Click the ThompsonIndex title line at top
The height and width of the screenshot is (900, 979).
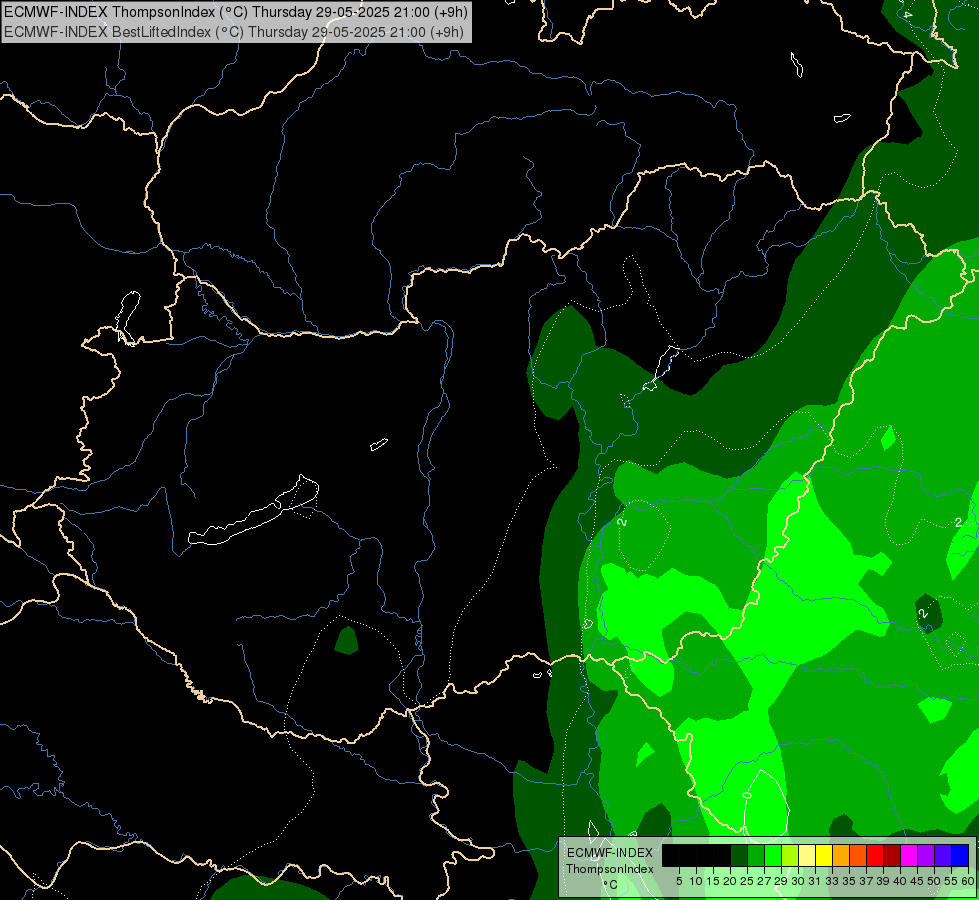pyautogui.click(x=236, y=11)
